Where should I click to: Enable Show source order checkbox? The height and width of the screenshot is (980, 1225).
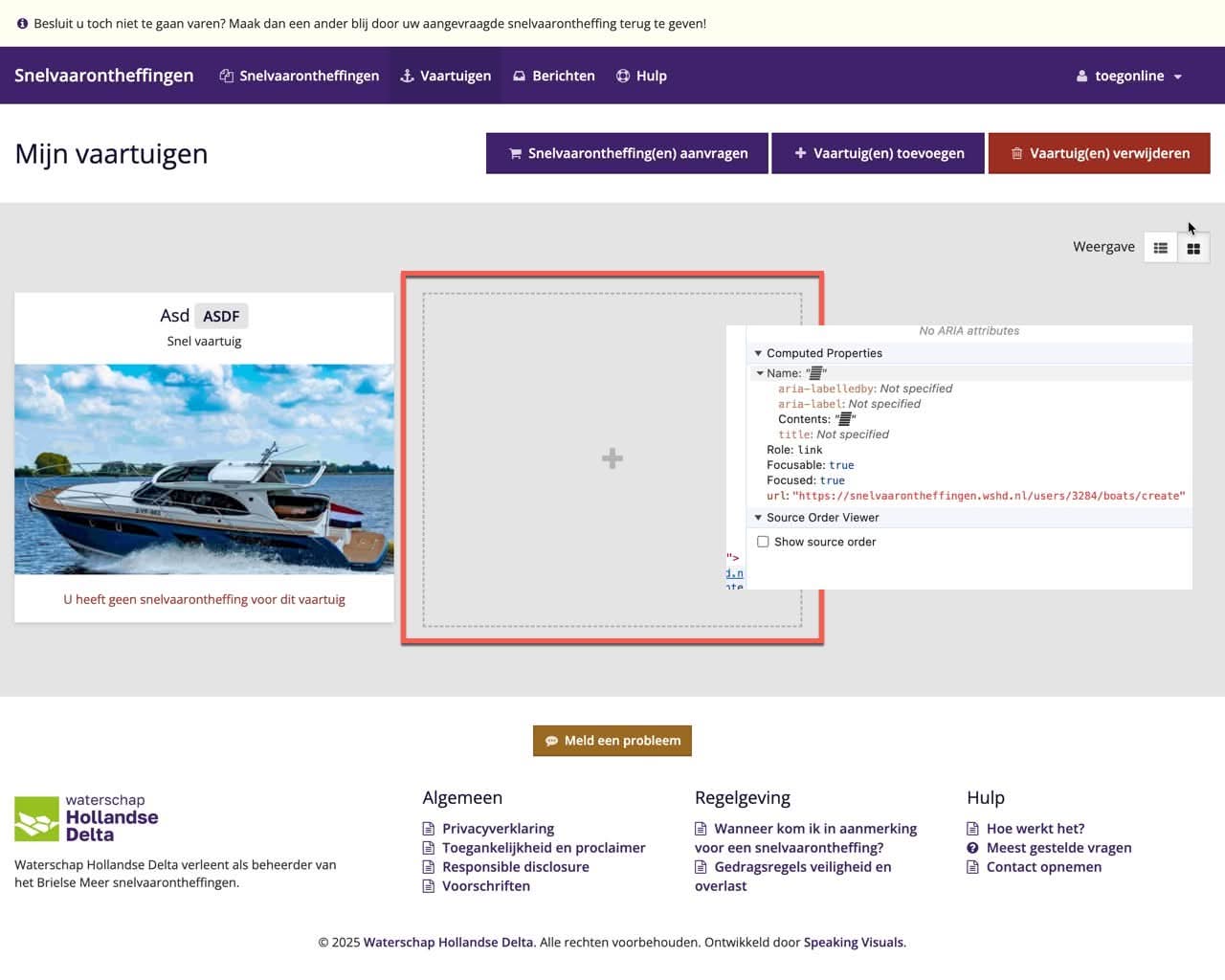coord(763,542)
